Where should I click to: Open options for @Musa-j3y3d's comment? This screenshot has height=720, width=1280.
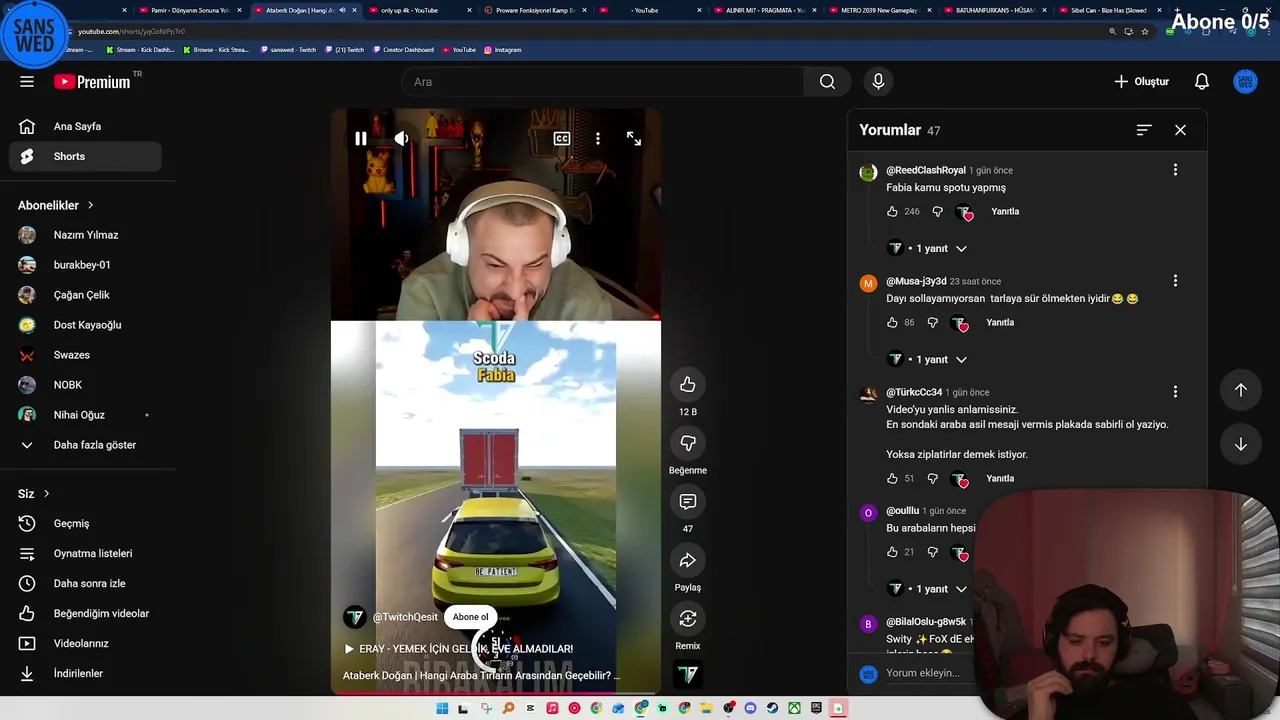point(1175,281)
